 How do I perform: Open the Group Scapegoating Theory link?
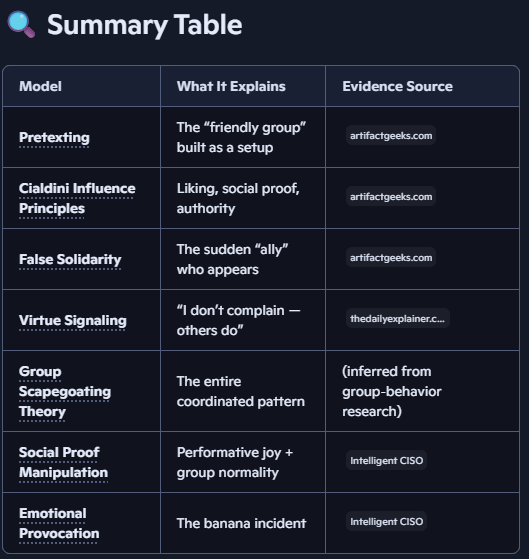pos(65,391)
